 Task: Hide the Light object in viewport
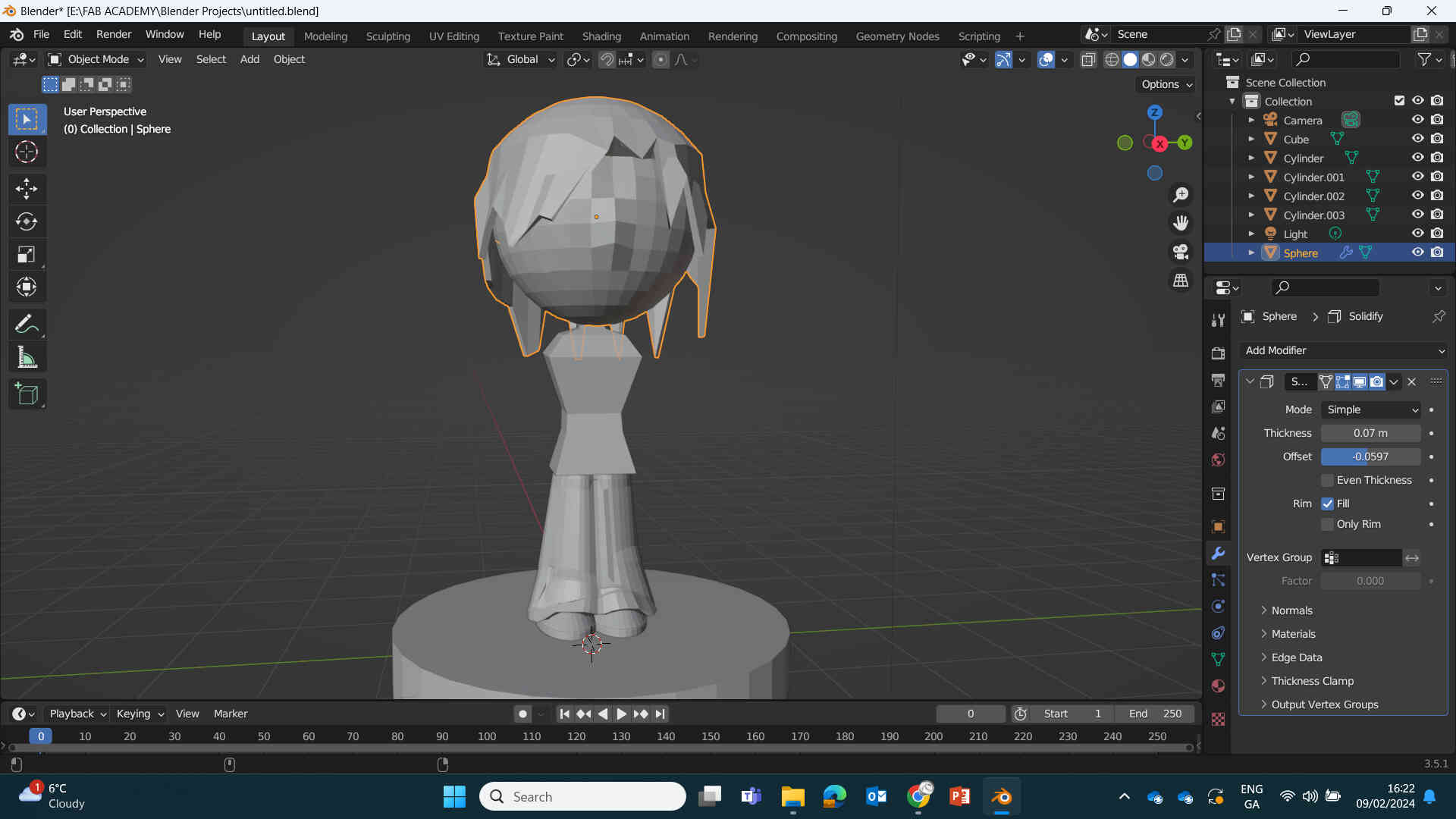(1417, 234)
